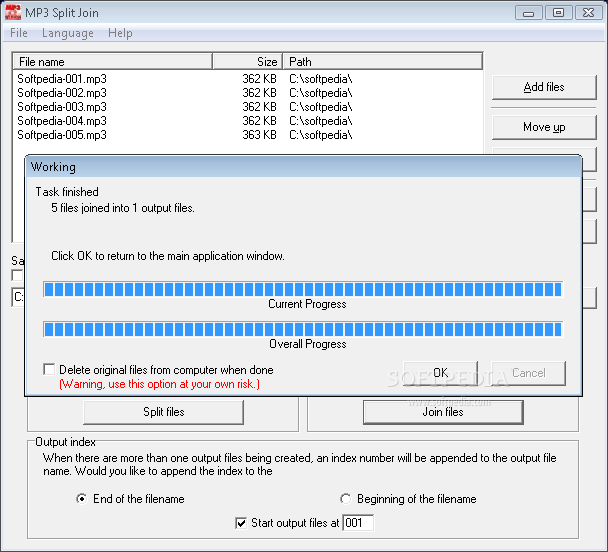The width and height of the screenshot is (608, 552).
Task: Close the MP3 Split Join window
Action: click(588, 13)
